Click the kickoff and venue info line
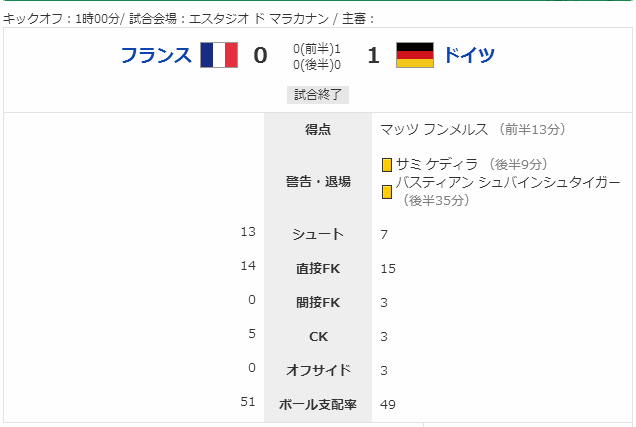 pos(188,19)
